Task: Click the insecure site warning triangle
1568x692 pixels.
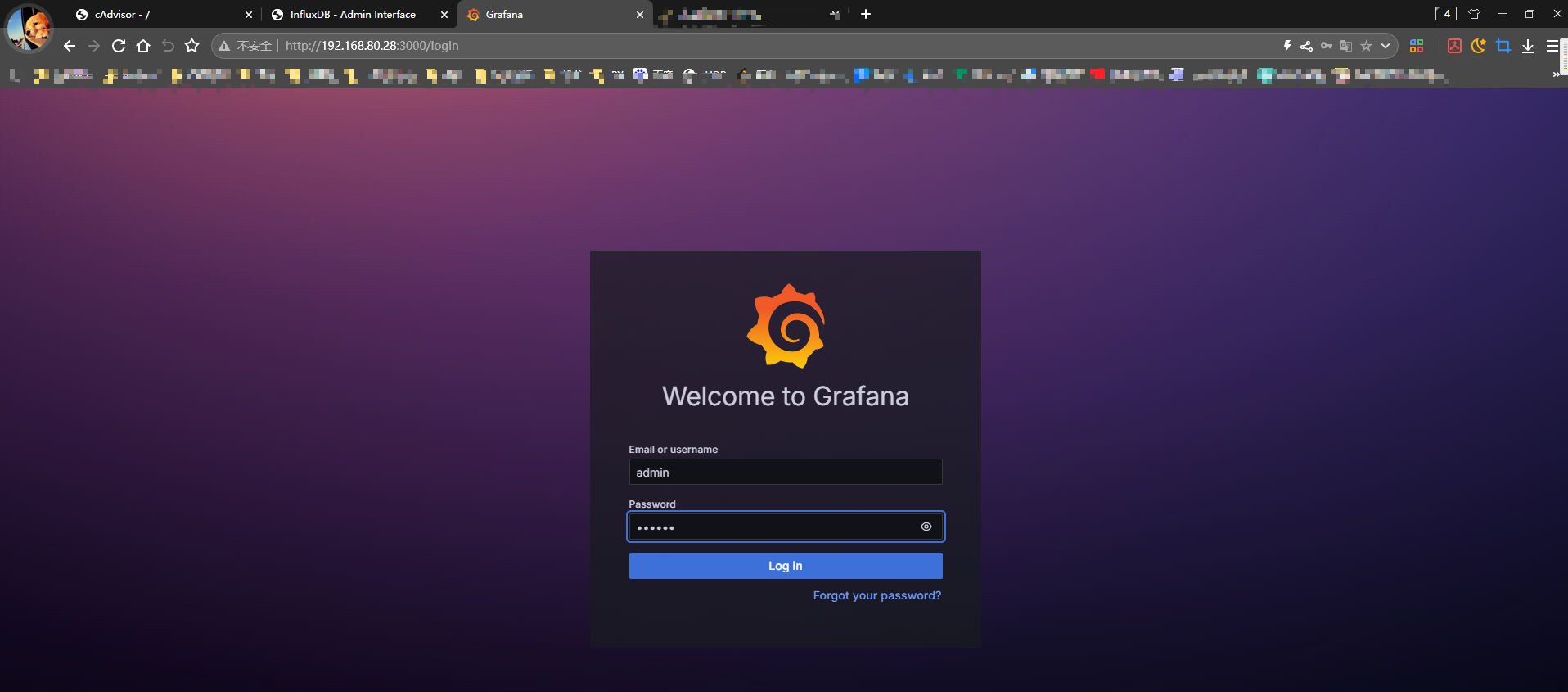Action: [x=224, y=46]
